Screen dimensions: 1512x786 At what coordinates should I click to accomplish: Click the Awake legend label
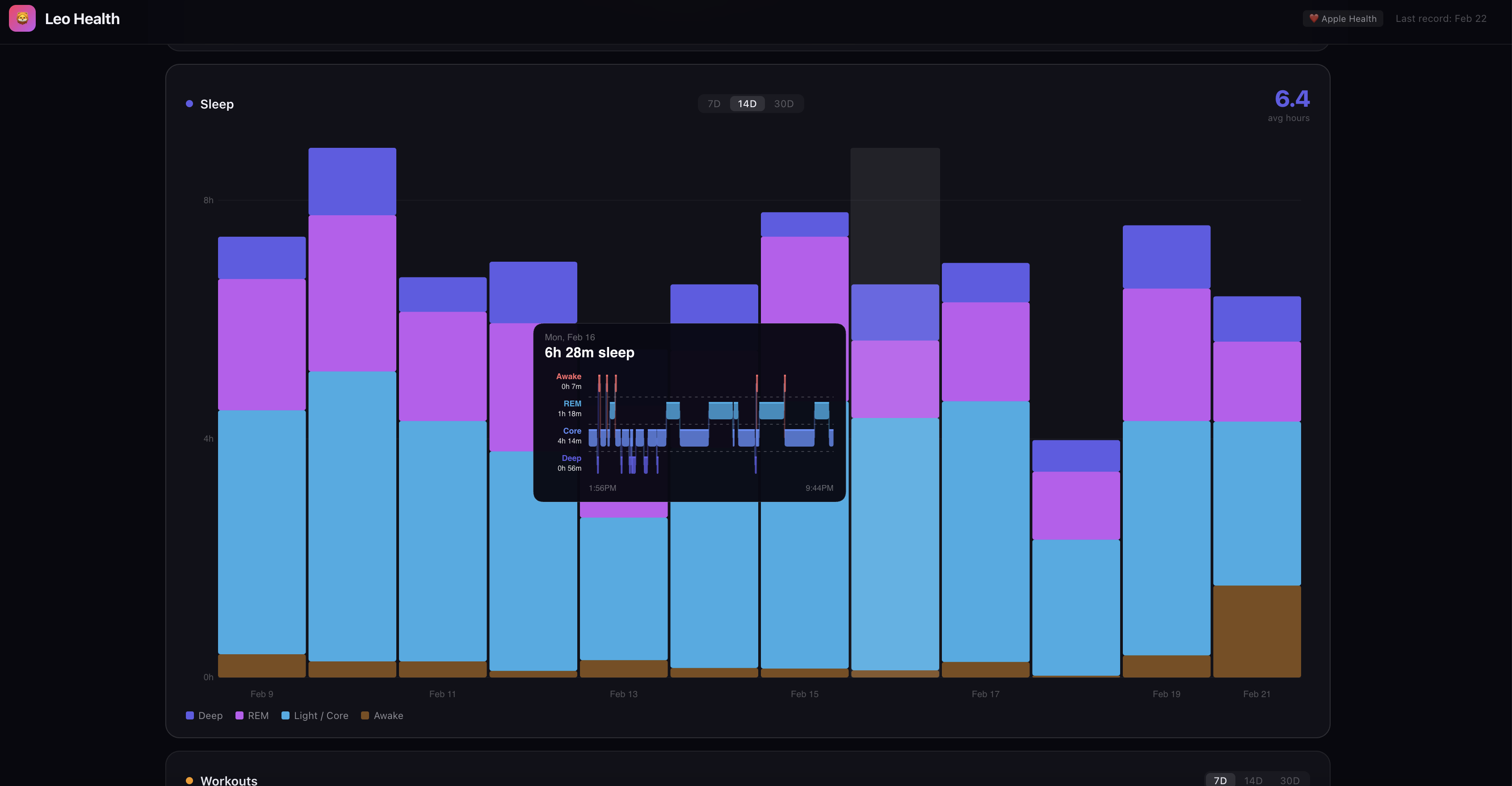tap(389, 715)
